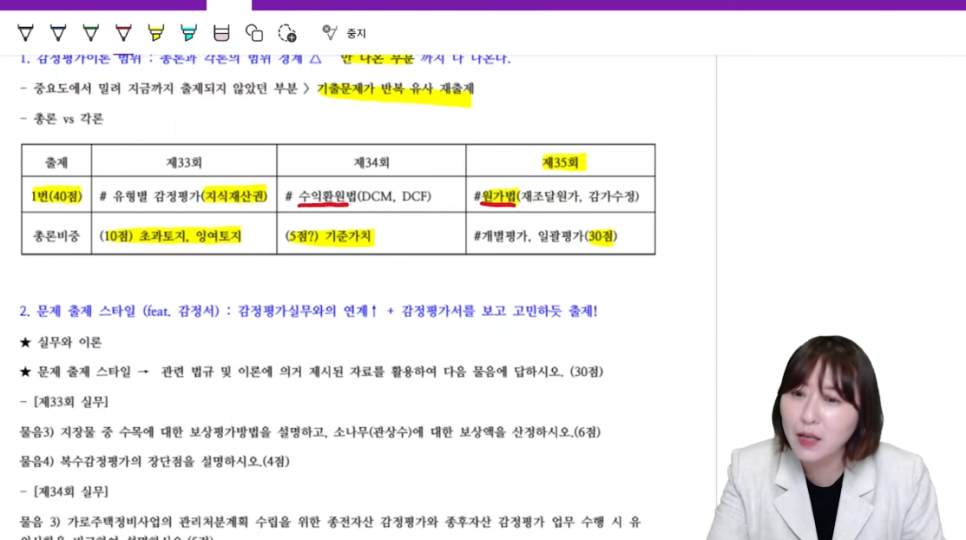Click the [제34회 실무] line

64,492
